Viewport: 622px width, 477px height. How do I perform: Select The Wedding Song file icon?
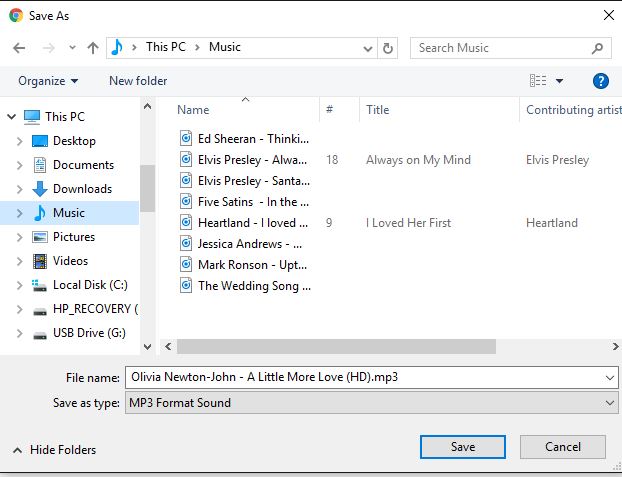[186, 285]
